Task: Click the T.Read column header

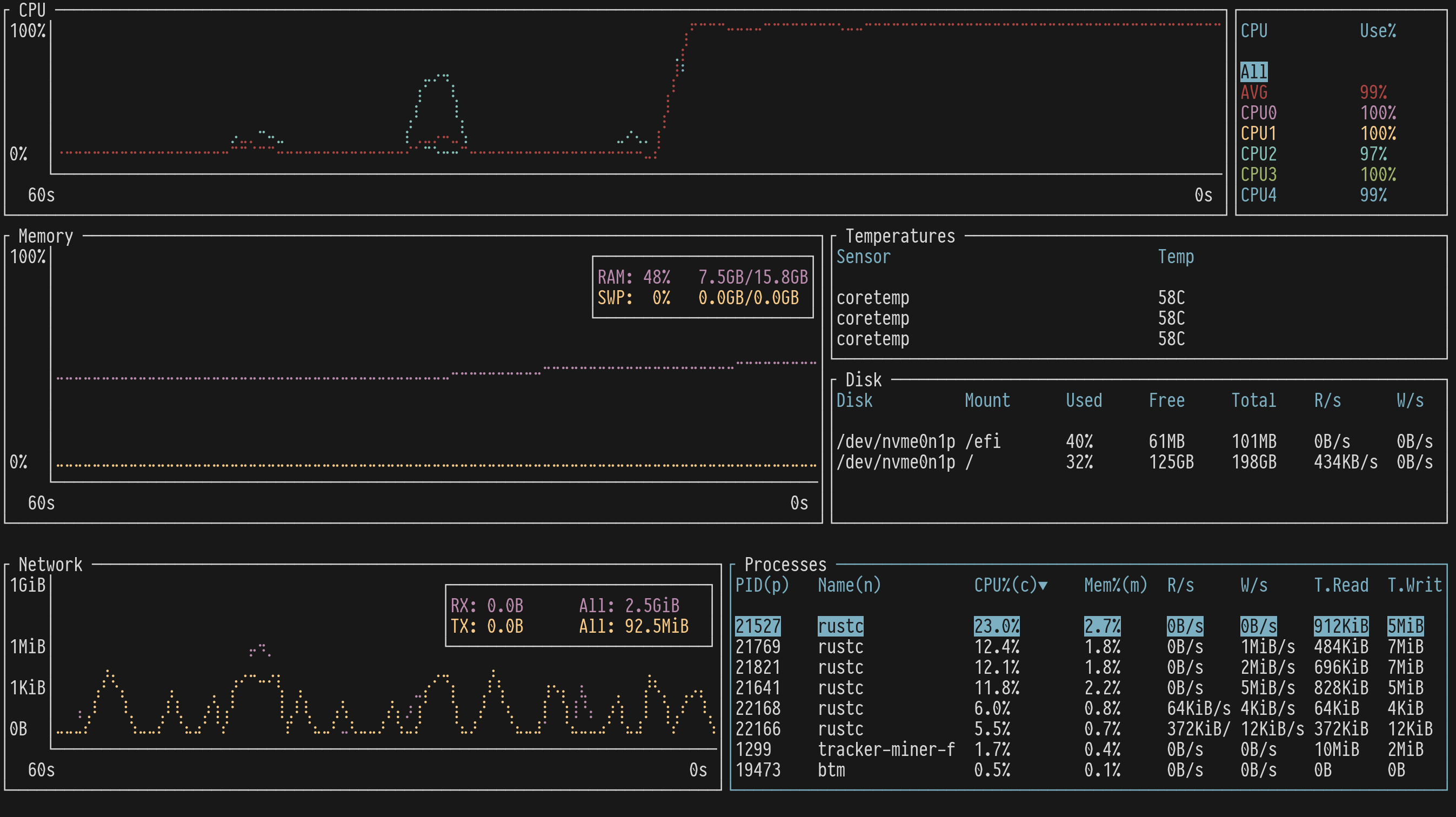Action: click(1341, 585)
